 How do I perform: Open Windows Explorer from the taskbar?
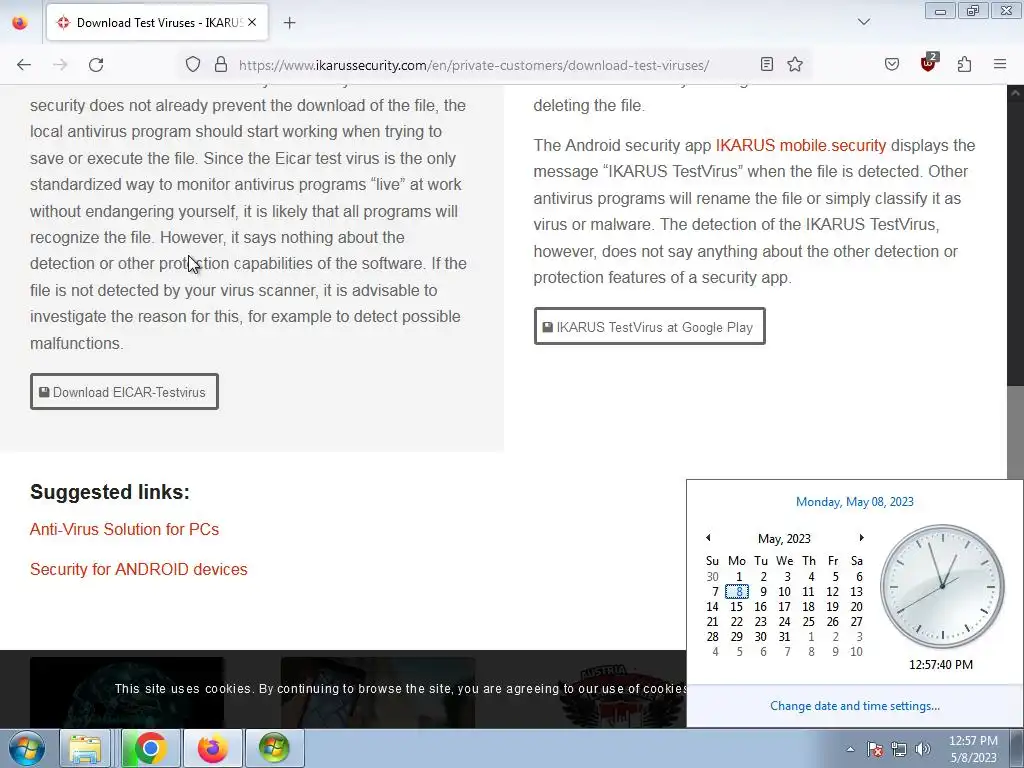pyautogui.click(x=86, y=748)
